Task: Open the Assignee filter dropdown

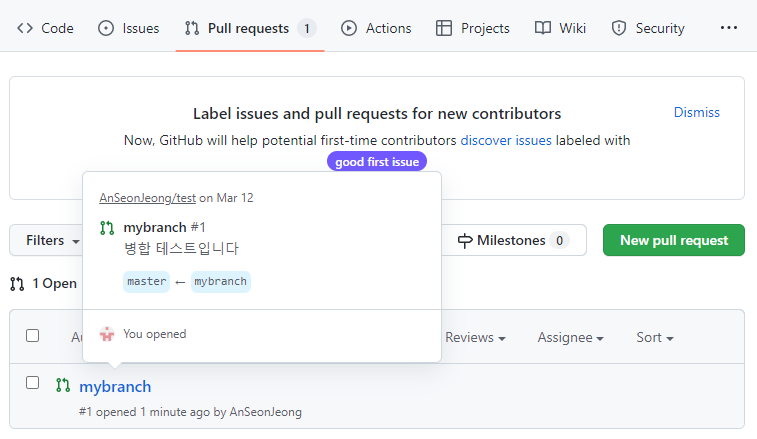Action: pos(570,338)
